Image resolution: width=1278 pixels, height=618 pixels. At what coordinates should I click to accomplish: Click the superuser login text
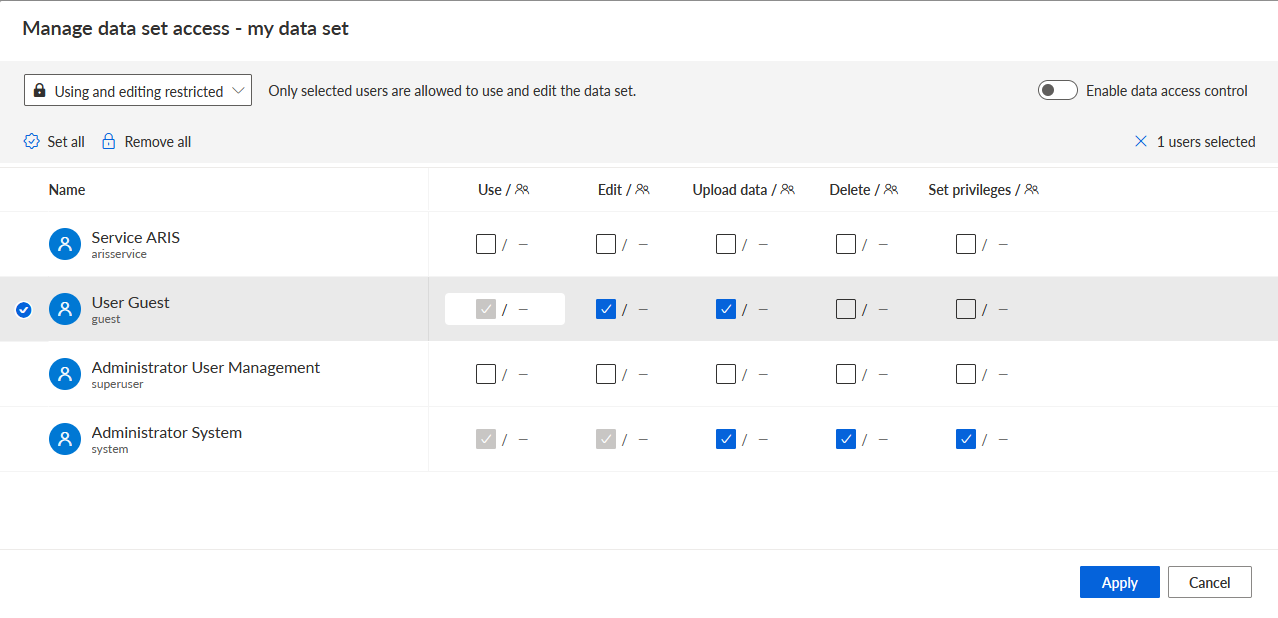[117, 385]
